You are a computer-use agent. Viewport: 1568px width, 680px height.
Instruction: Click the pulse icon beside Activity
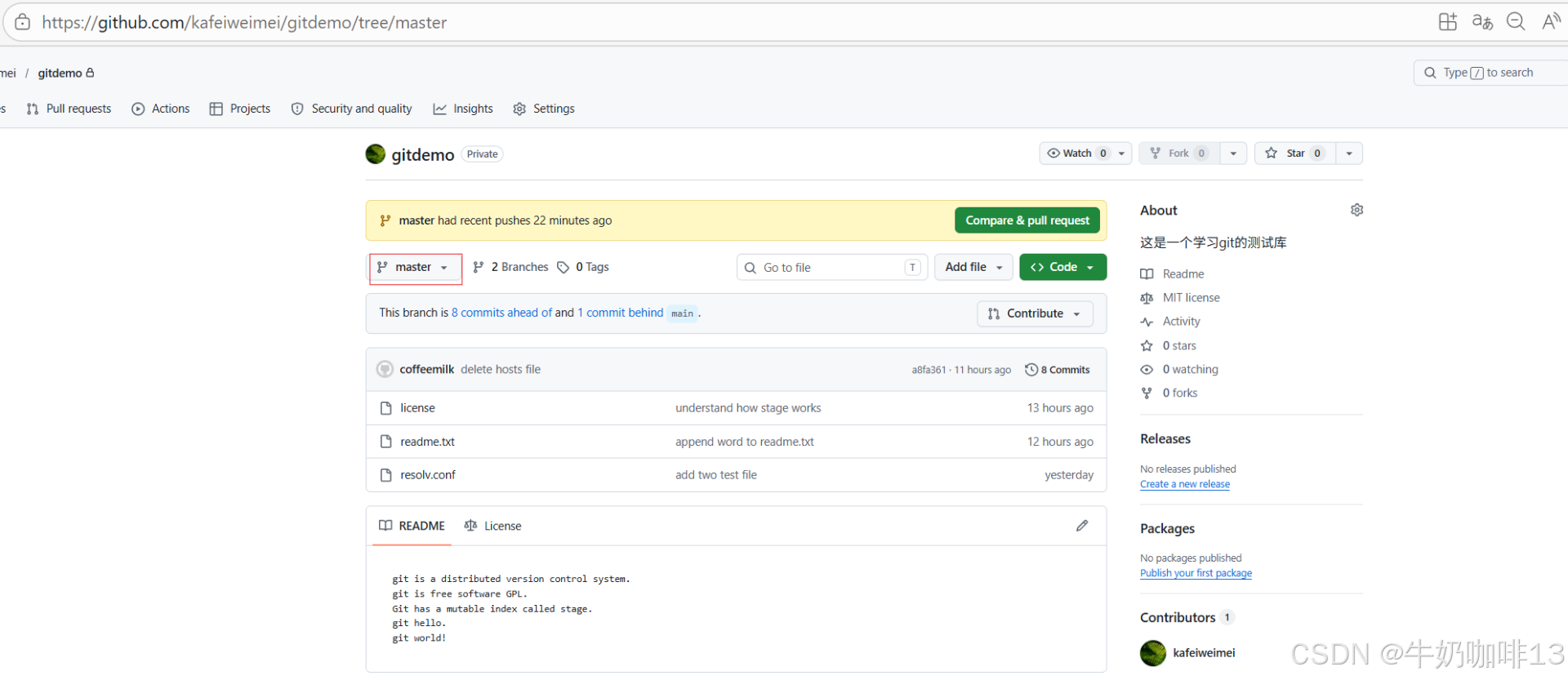click(1147, 322)
